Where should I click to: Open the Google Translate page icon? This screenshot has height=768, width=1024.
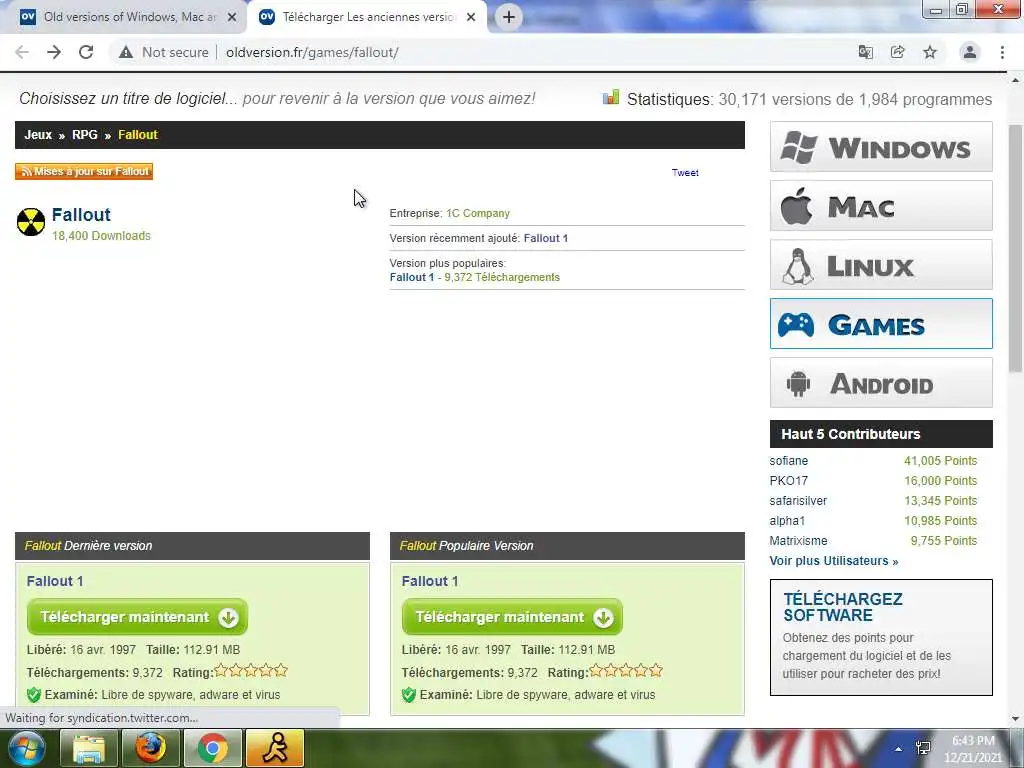click(x=865, y=52)
